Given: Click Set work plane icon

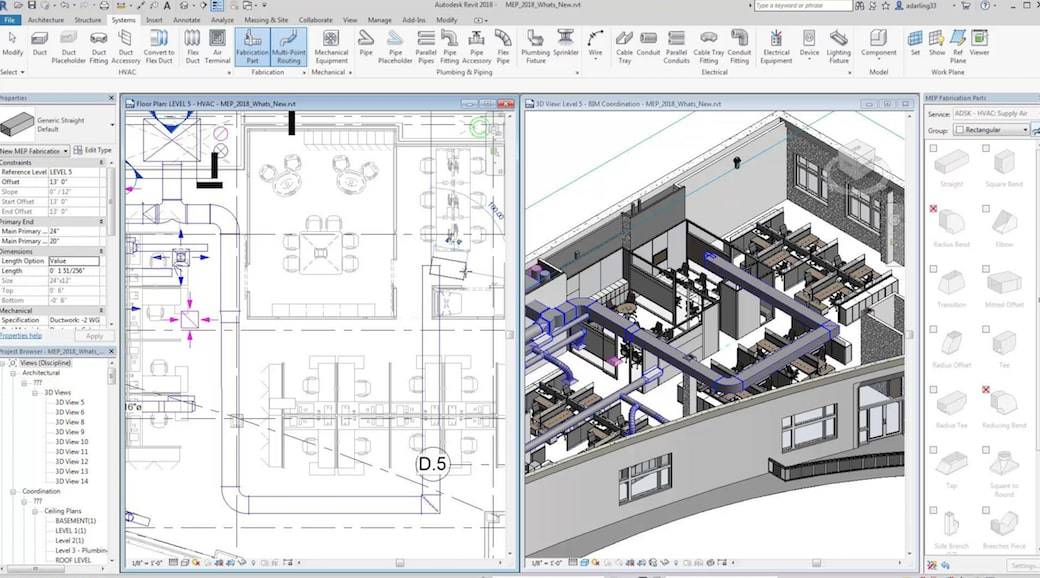Looking at the screenshot, I should [915, 44].
